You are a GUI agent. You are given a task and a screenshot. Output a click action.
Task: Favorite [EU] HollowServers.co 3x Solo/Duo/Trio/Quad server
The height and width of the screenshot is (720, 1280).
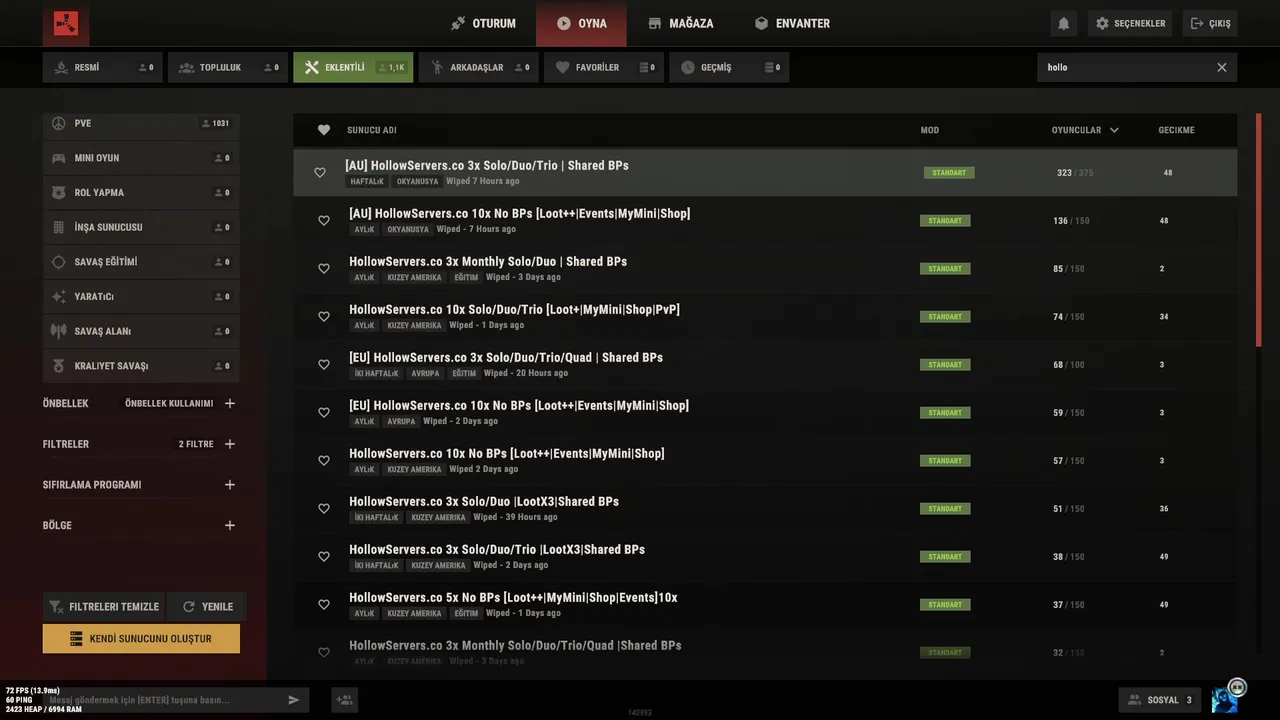324,365
